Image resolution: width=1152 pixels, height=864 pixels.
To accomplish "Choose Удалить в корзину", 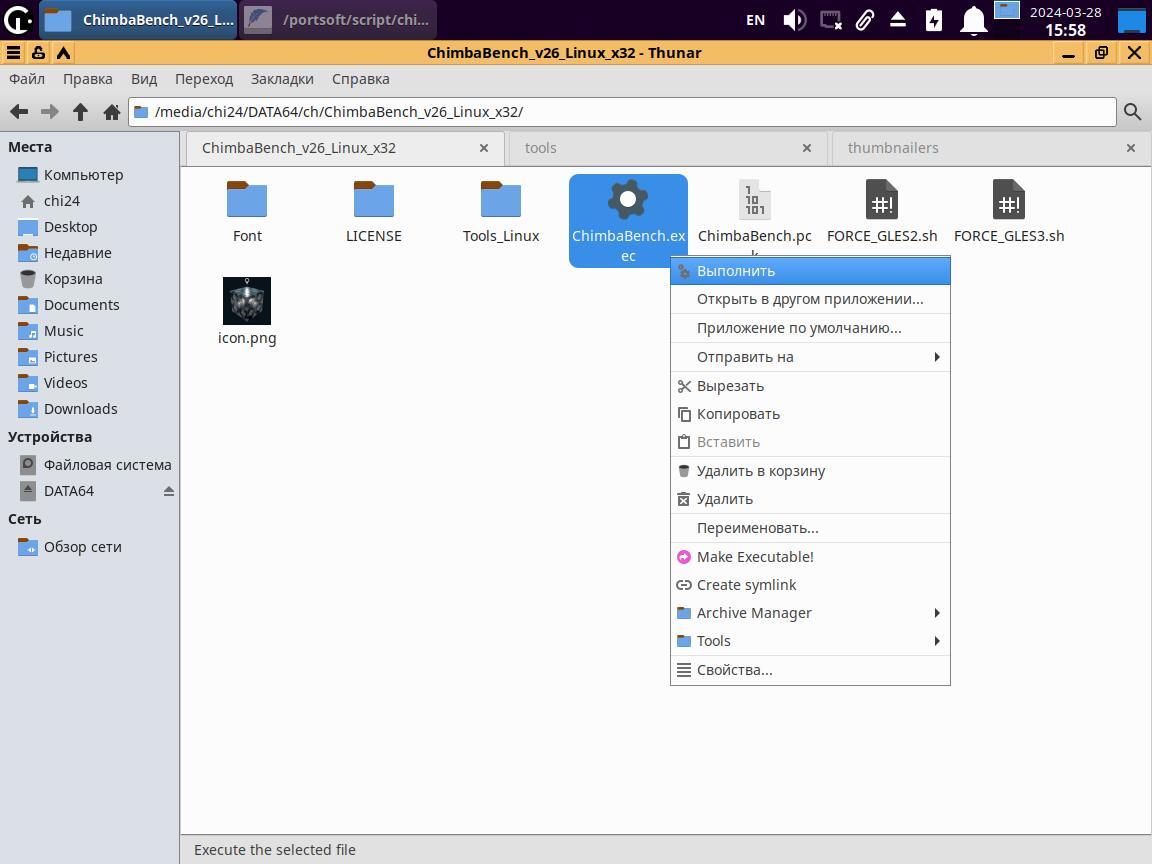I will point(810,471).
